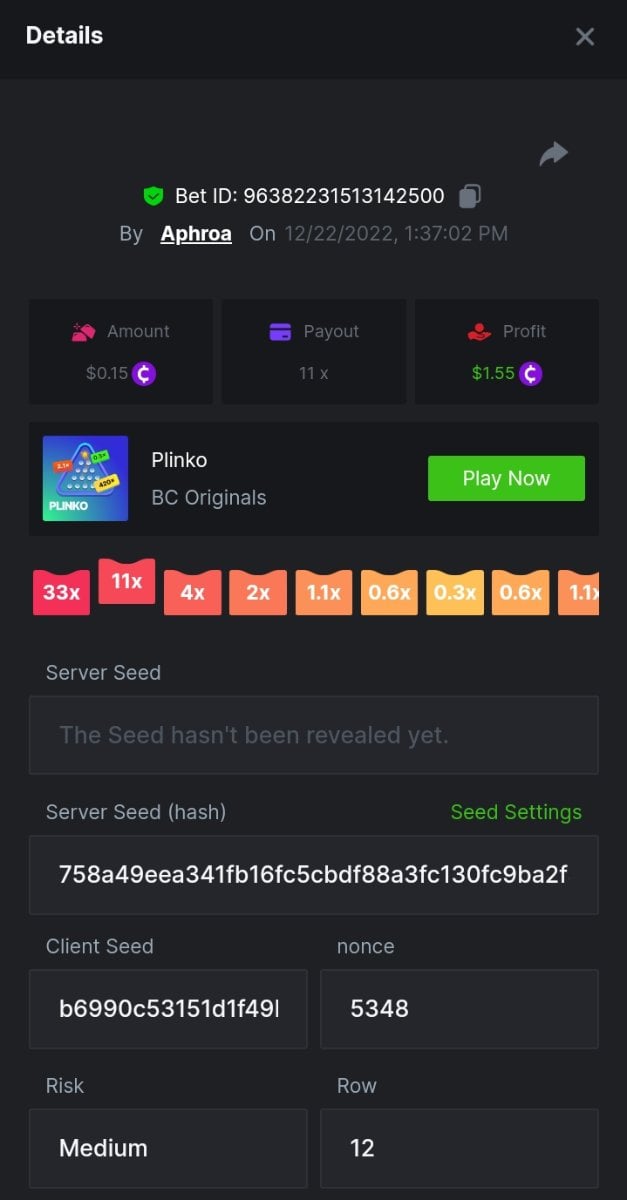Click the 2x multiplier box
Viewport: 627px width, 1200px height.
258,592
